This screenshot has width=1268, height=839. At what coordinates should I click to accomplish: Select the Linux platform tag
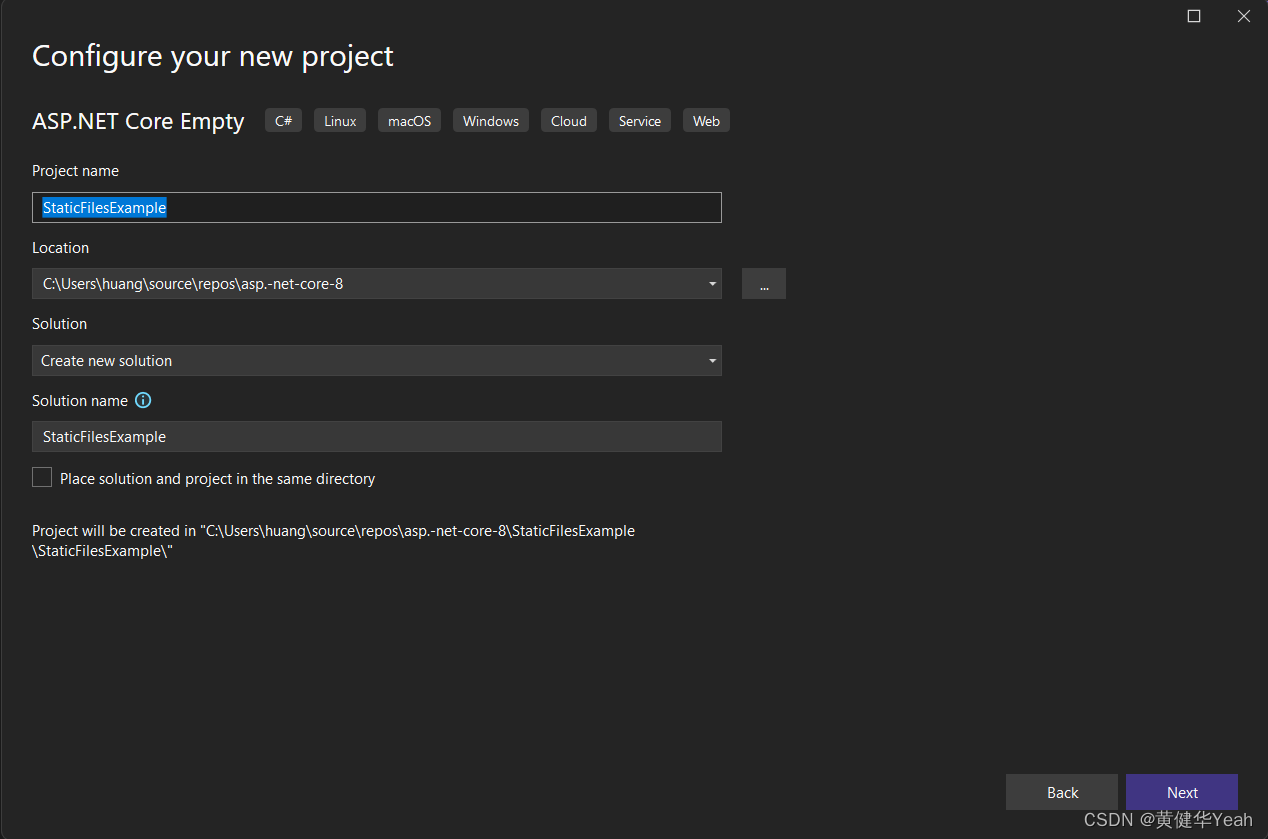(x=339, y=120)
